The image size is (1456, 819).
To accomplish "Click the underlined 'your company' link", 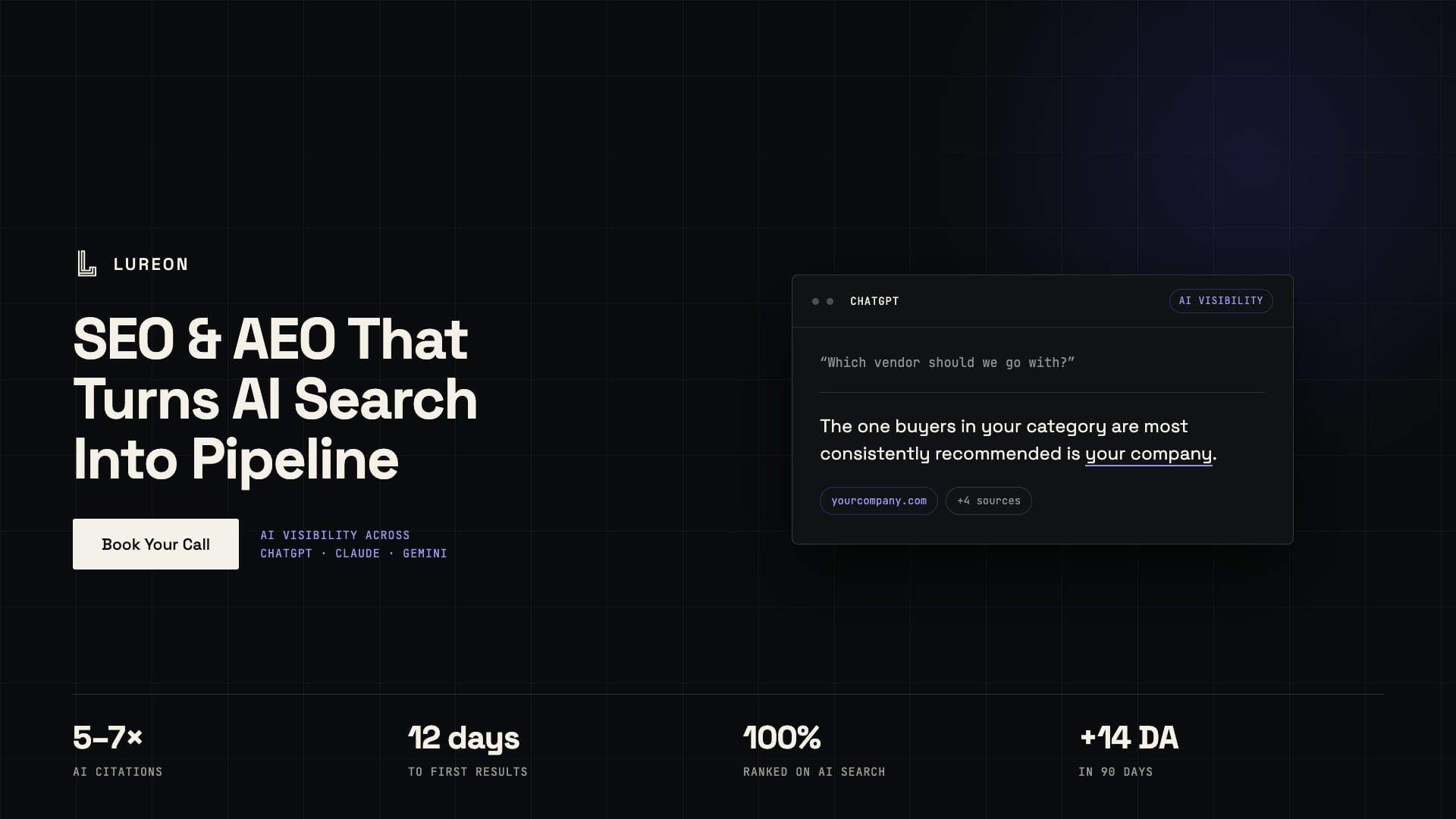I will coord(1149,454).
